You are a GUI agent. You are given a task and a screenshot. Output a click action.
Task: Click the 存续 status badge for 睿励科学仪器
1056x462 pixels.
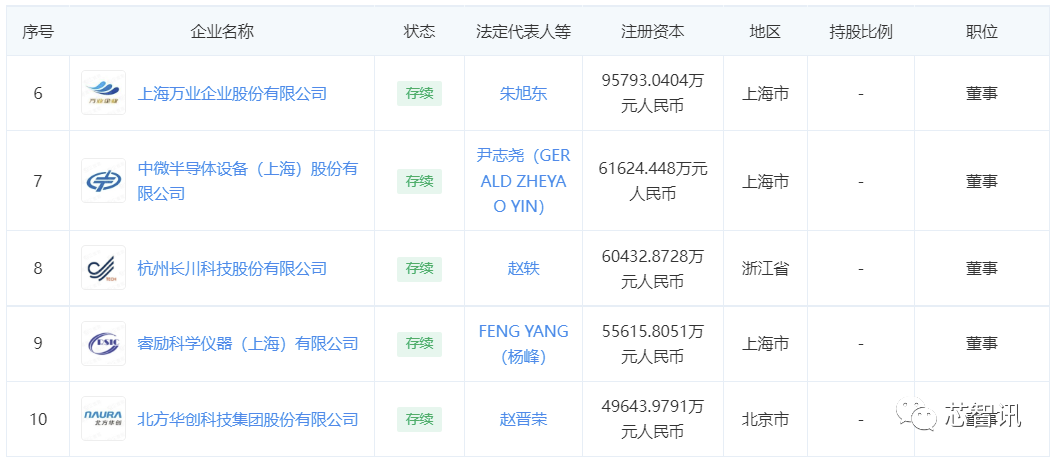[419, 343]
